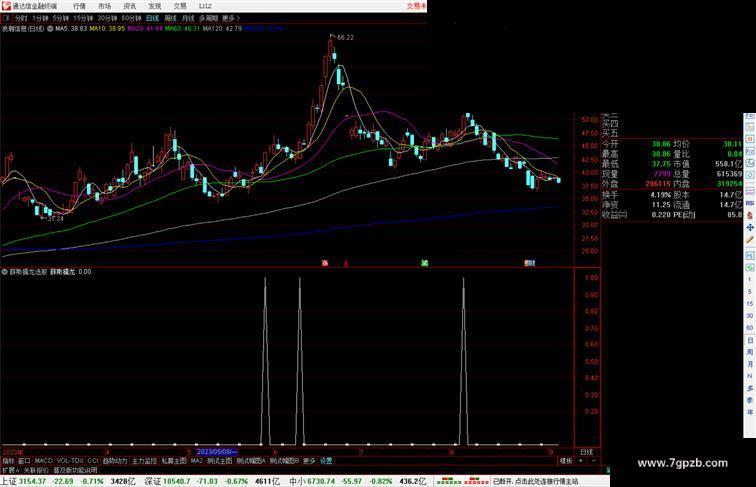This screenshot has width=756, height=487.
Task: Set period to 15 in right toolbar
Action: [750, 304]
